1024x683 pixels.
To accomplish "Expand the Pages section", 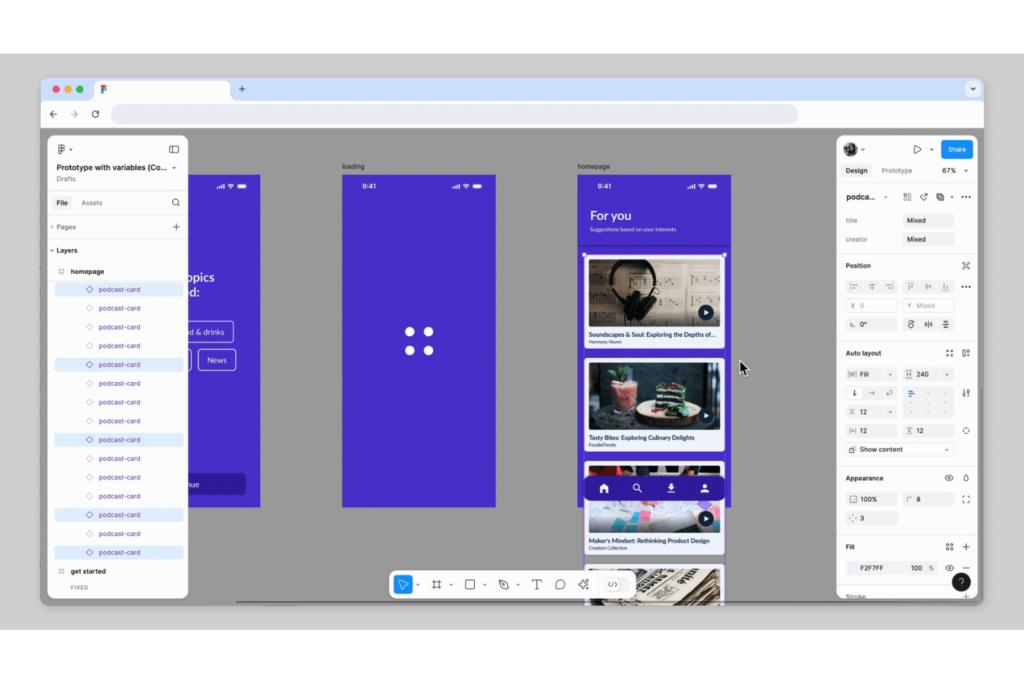I will (x=52, y=227).
